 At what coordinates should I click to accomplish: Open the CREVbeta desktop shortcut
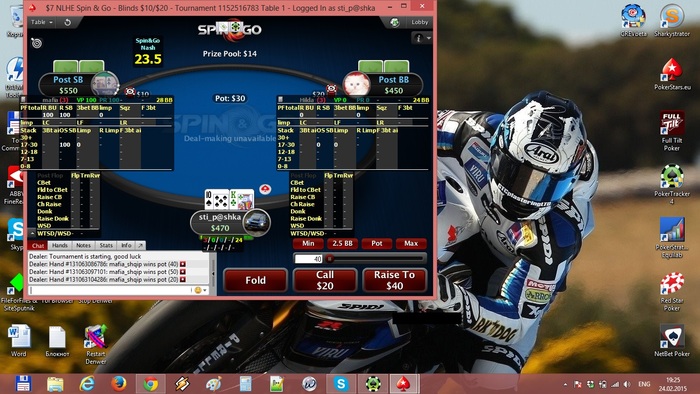coord(633,20)
